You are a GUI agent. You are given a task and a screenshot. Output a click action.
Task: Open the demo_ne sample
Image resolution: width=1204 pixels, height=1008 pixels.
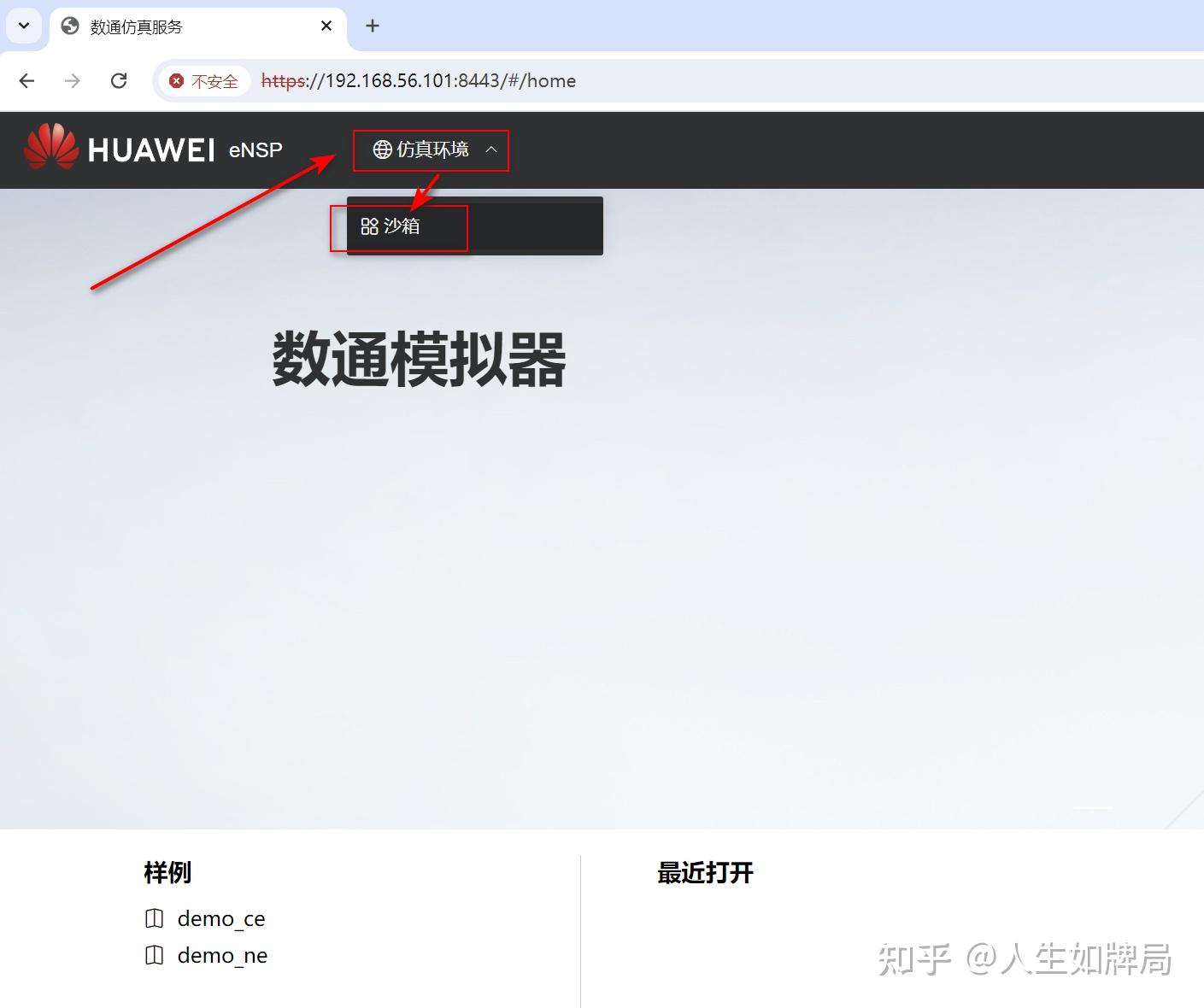point(222,955)
